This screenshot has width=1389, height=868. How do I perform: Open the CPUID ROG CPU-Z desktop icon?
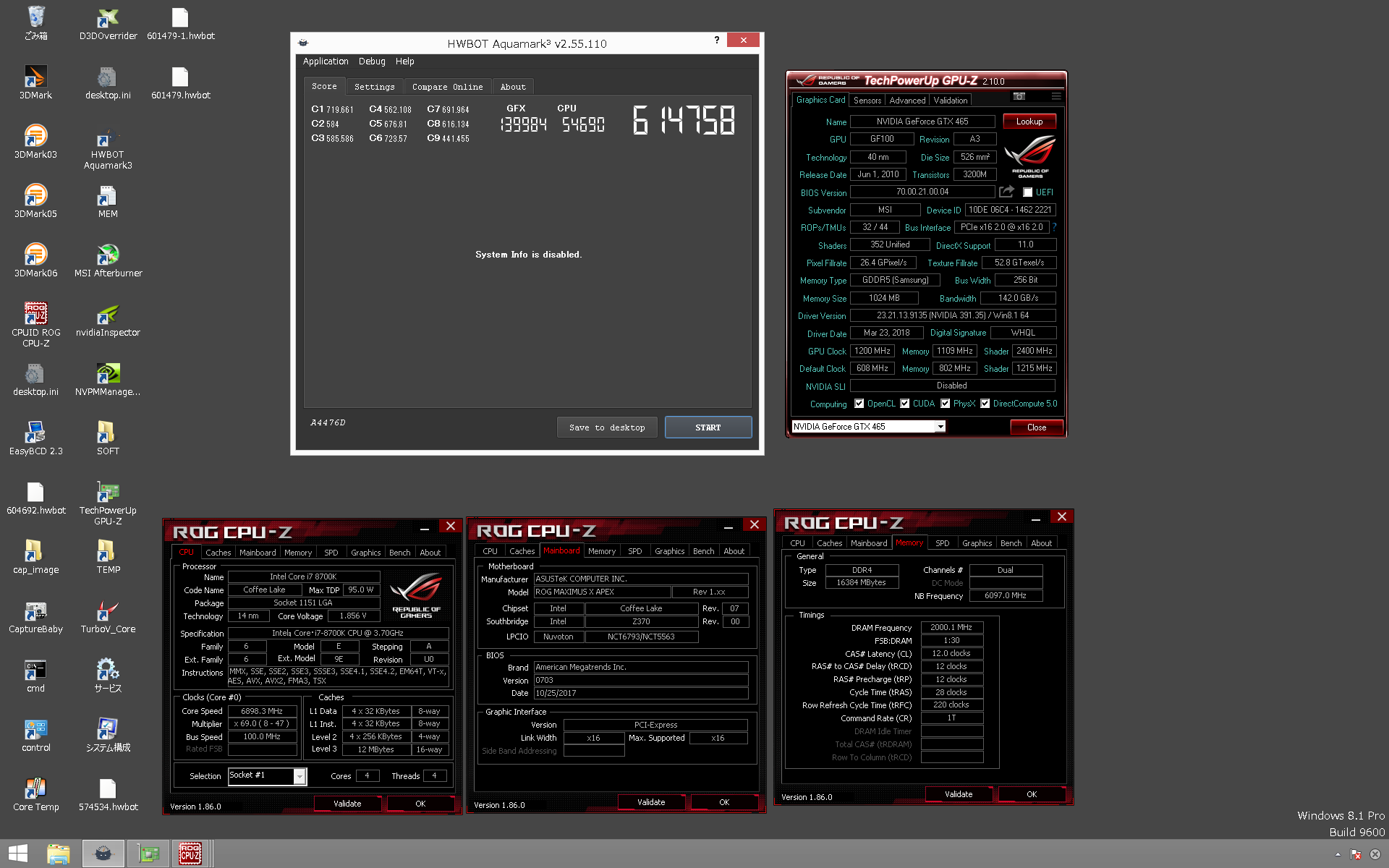[x=35, y=325]
